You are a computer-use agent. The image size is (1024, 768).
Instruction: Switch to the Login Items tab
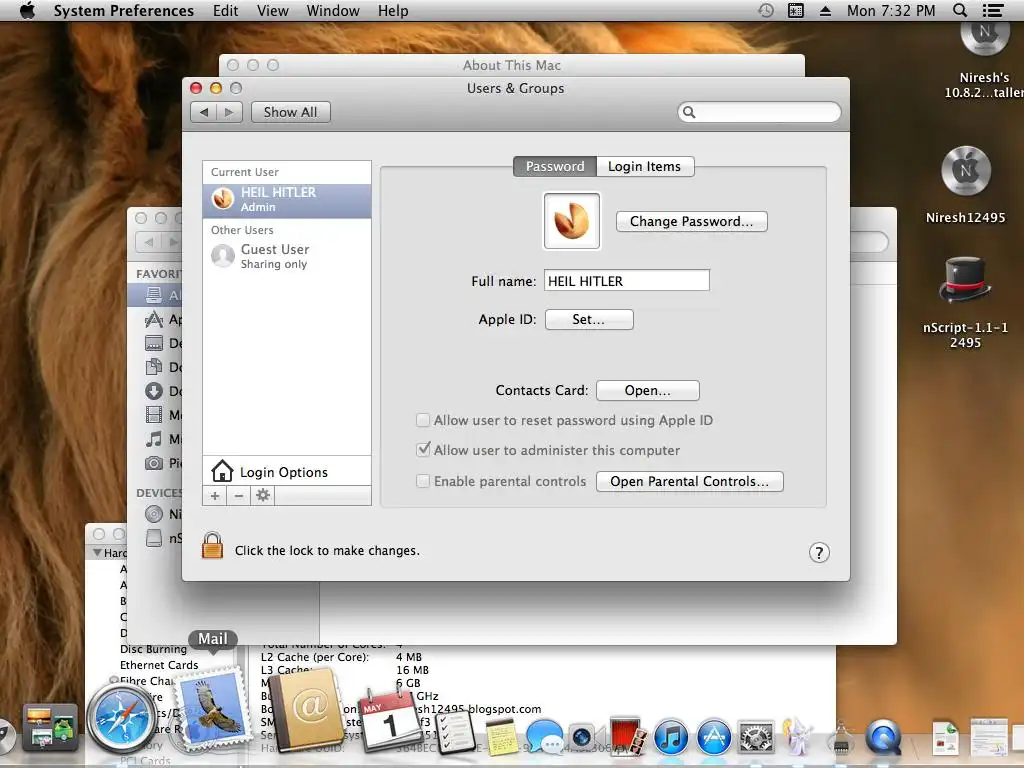645,167
